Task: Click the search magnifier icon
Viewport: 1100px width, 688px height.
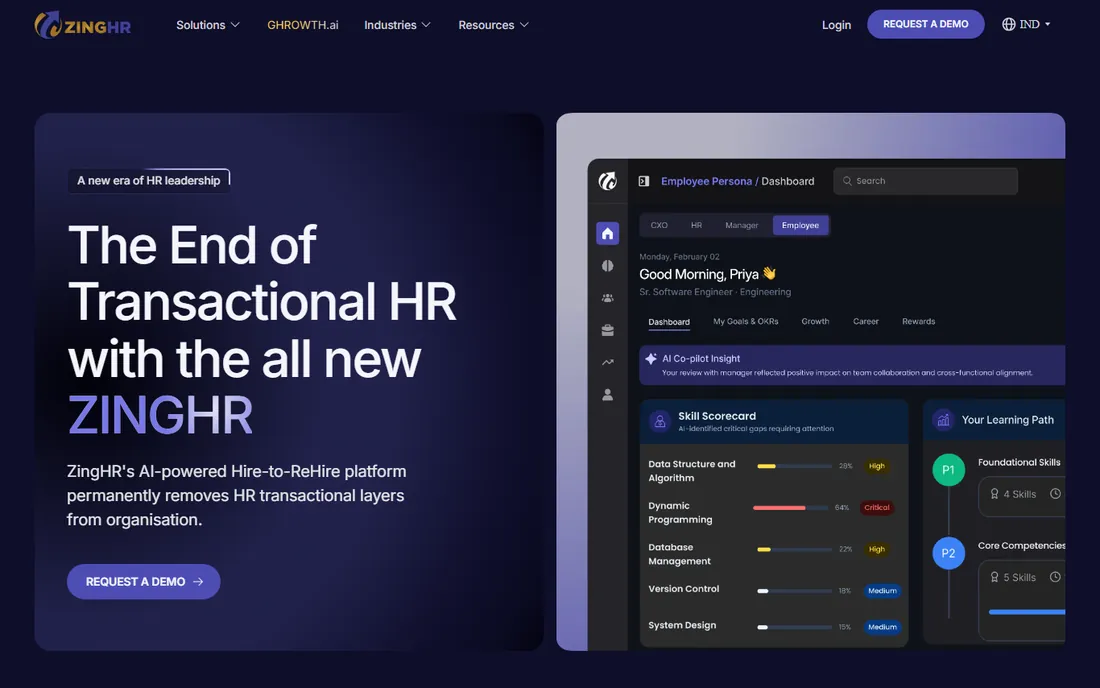Action: coord(847,181)
